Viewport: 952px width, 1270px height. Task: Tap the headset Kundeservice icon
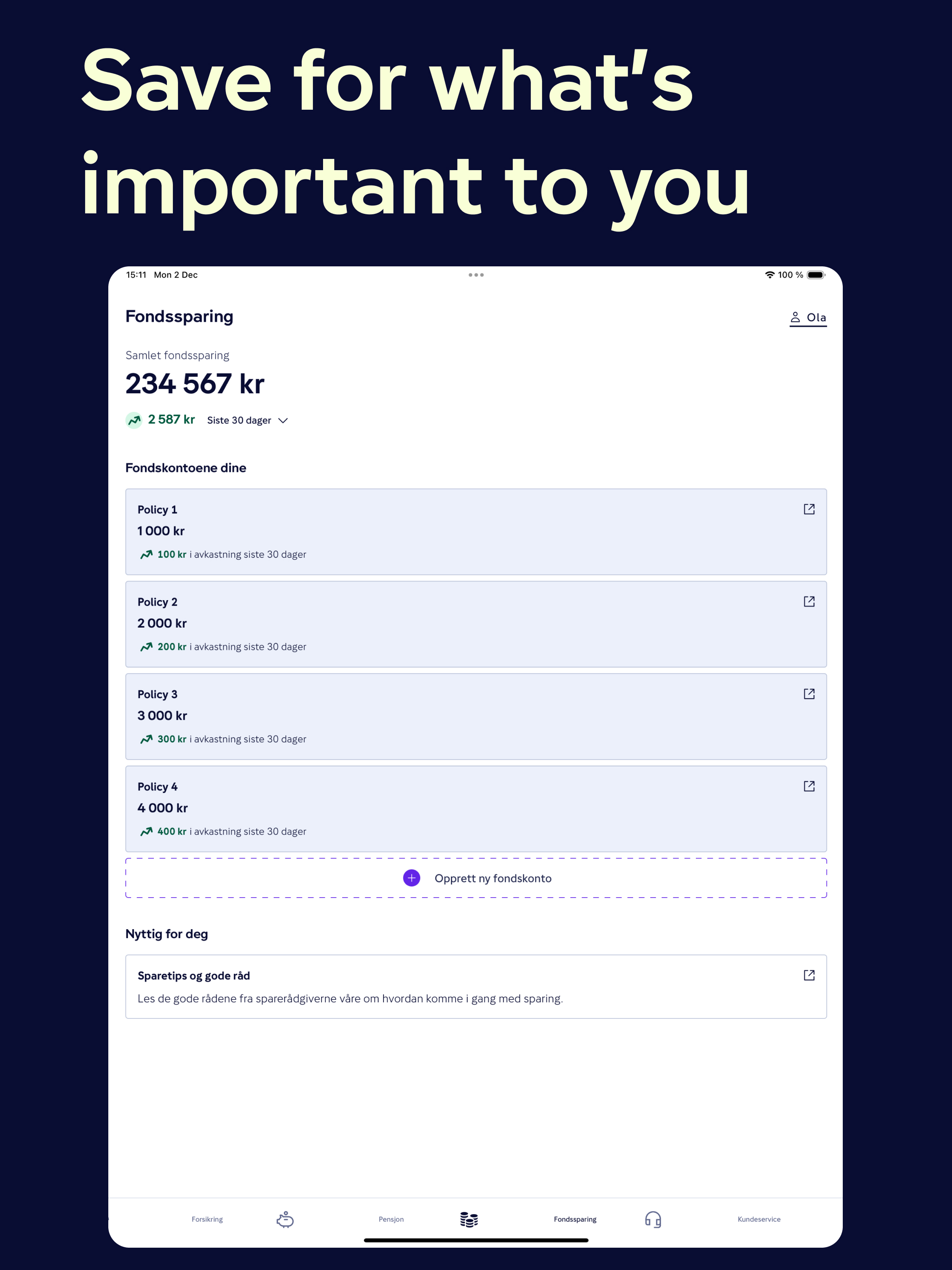tap(654, 1219)
